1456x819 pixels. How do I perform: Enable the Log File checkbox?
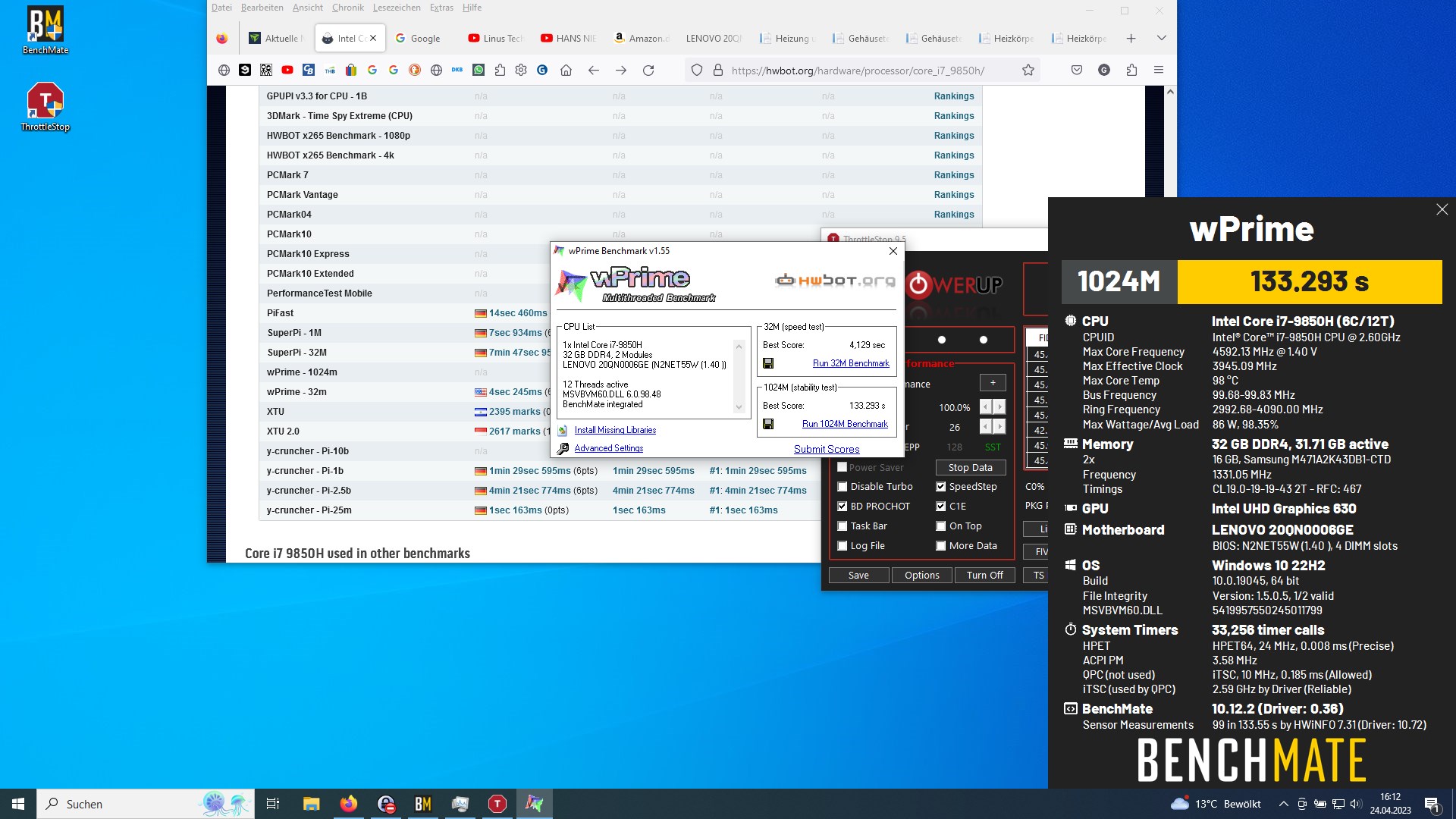tap(842, 546)
